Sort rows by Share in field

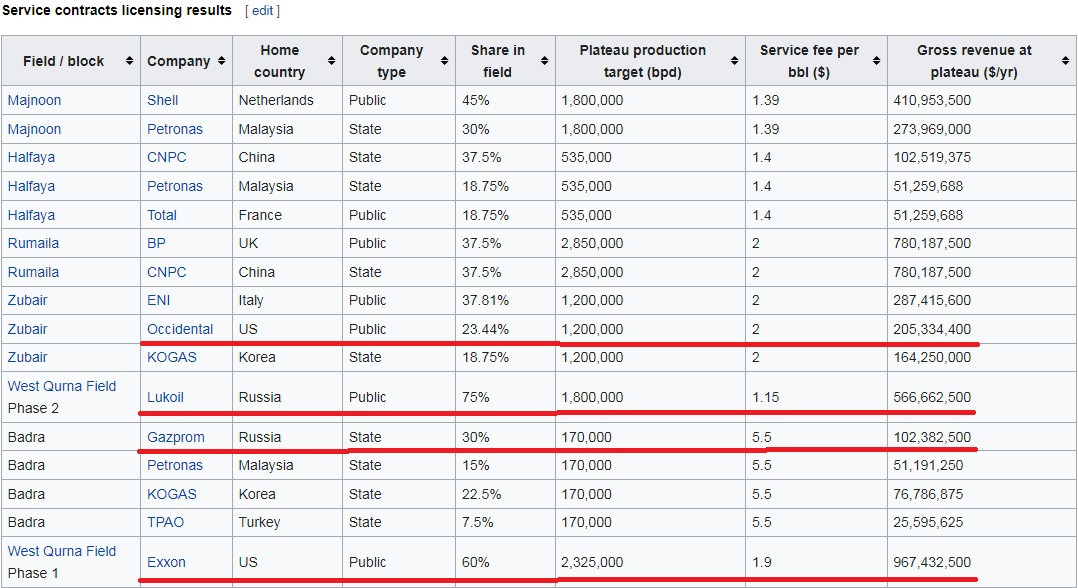[x=544, y=61]
